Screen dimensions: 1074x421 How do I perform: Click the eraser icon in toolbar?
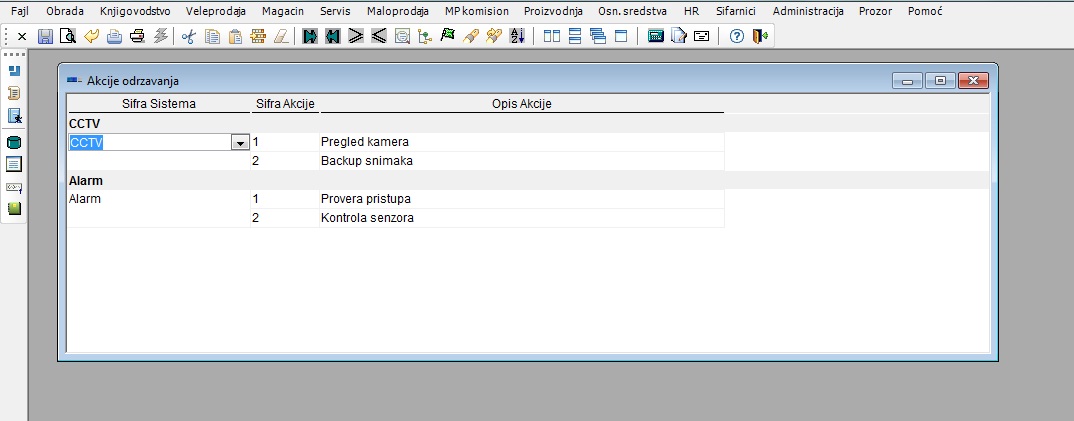pos(280,36)
